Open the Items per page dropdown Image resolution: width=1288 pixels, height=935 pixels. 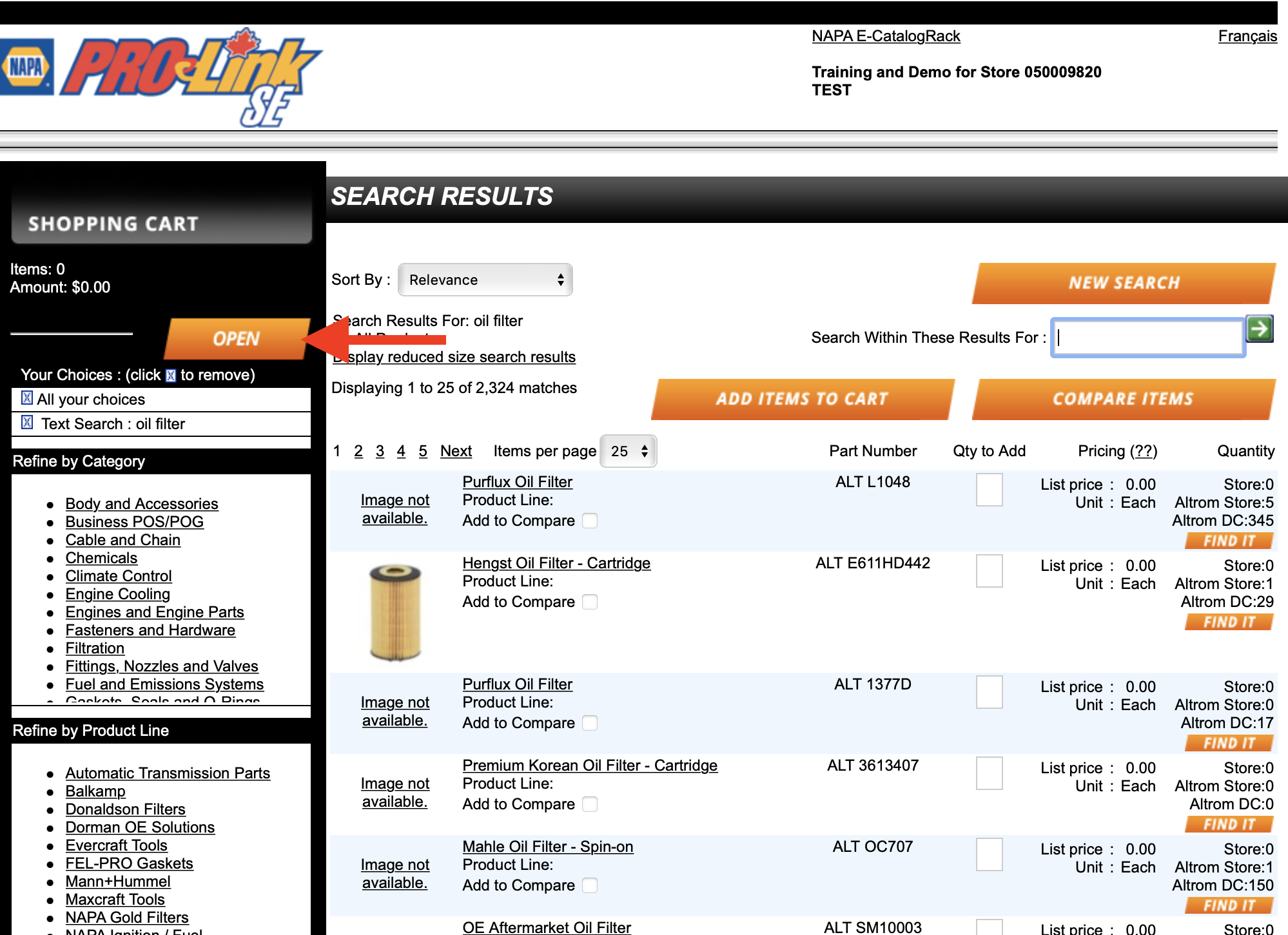[627, 451]
